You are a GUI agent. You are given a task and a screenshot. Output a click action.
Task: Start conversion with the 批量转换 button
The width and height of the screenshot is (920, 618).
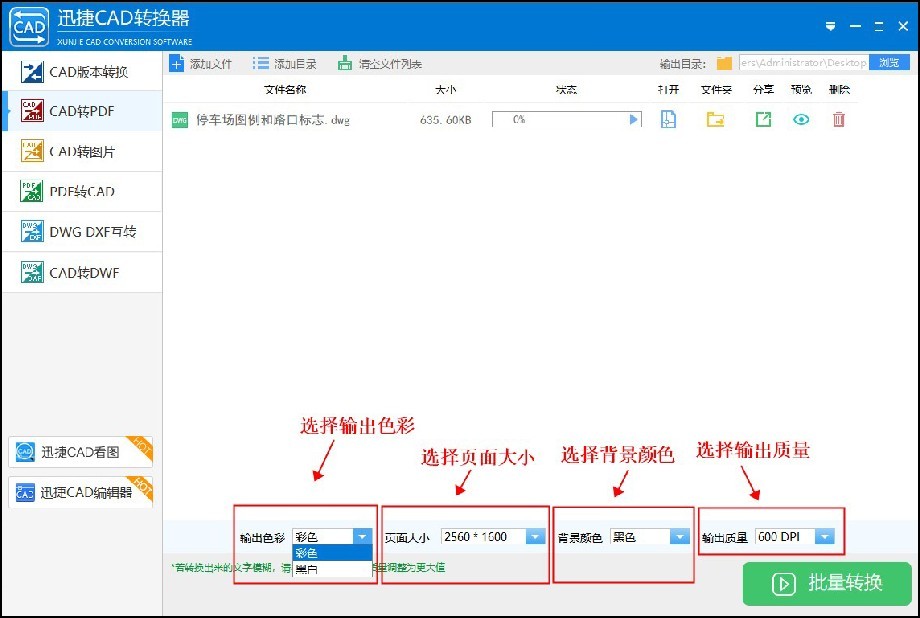pos(826,584)
